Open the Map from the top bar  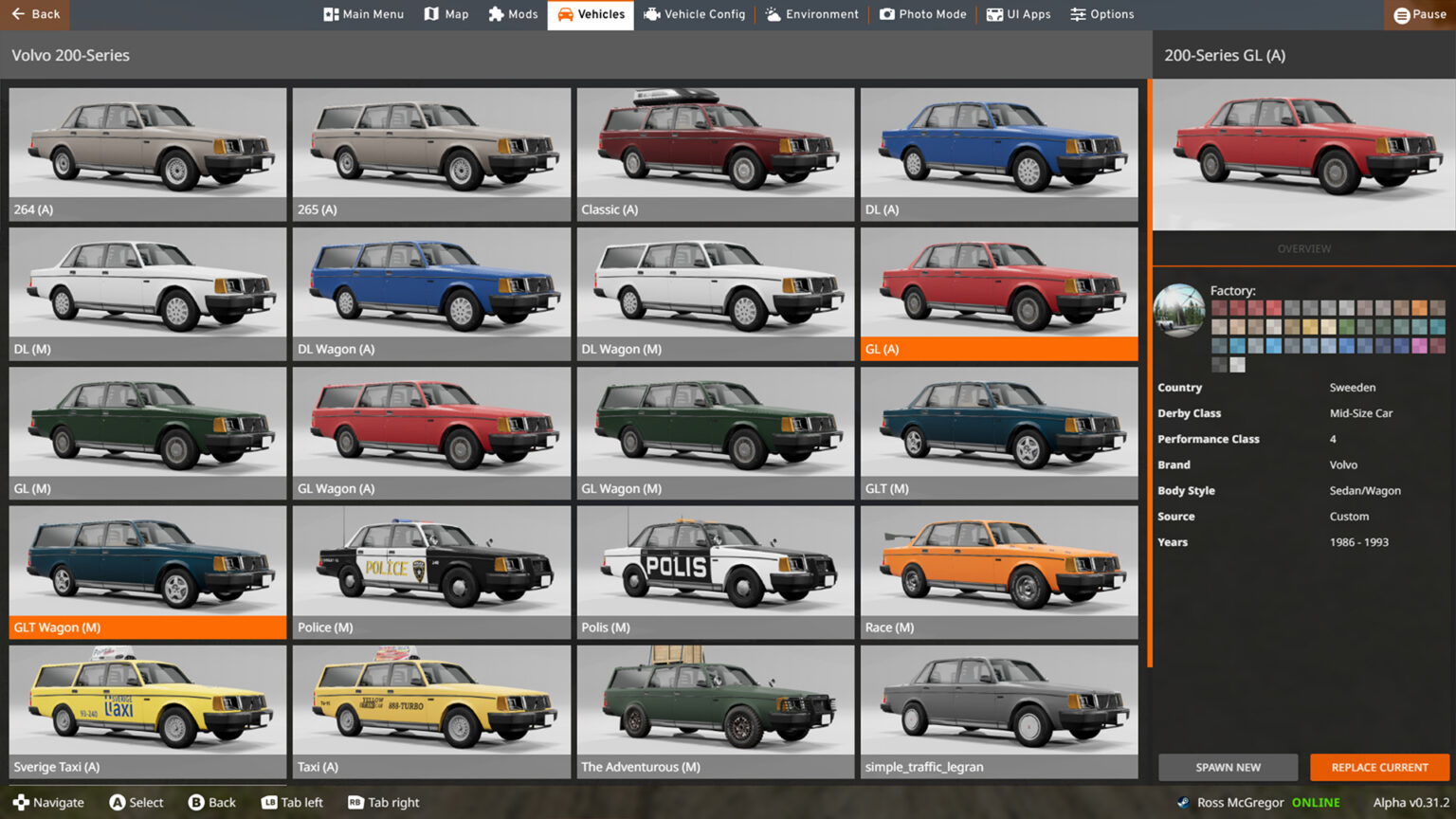pyautogui.click(x=446, y=14)
